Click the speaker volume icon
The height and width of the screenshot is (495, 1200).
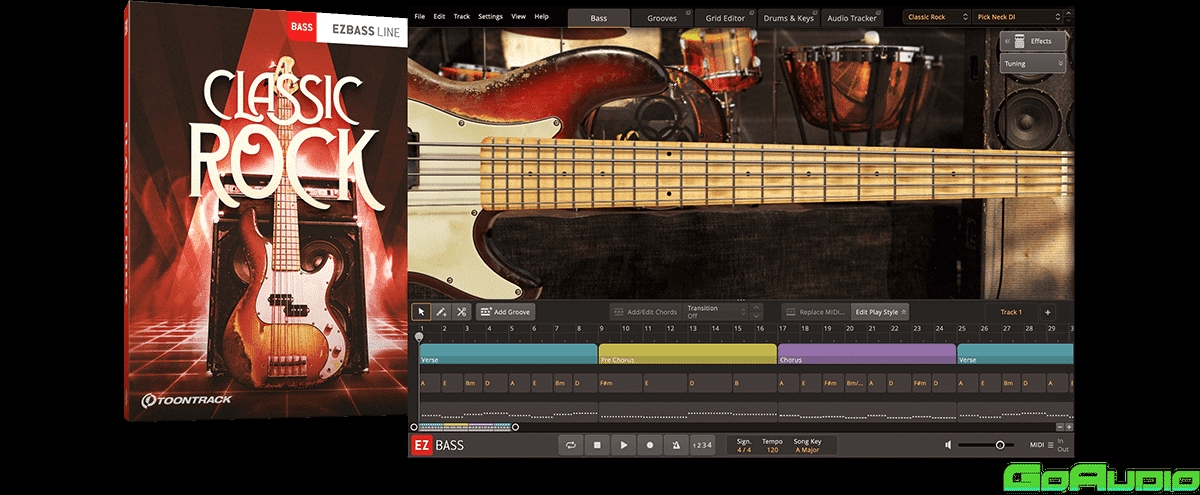point(948,444)
